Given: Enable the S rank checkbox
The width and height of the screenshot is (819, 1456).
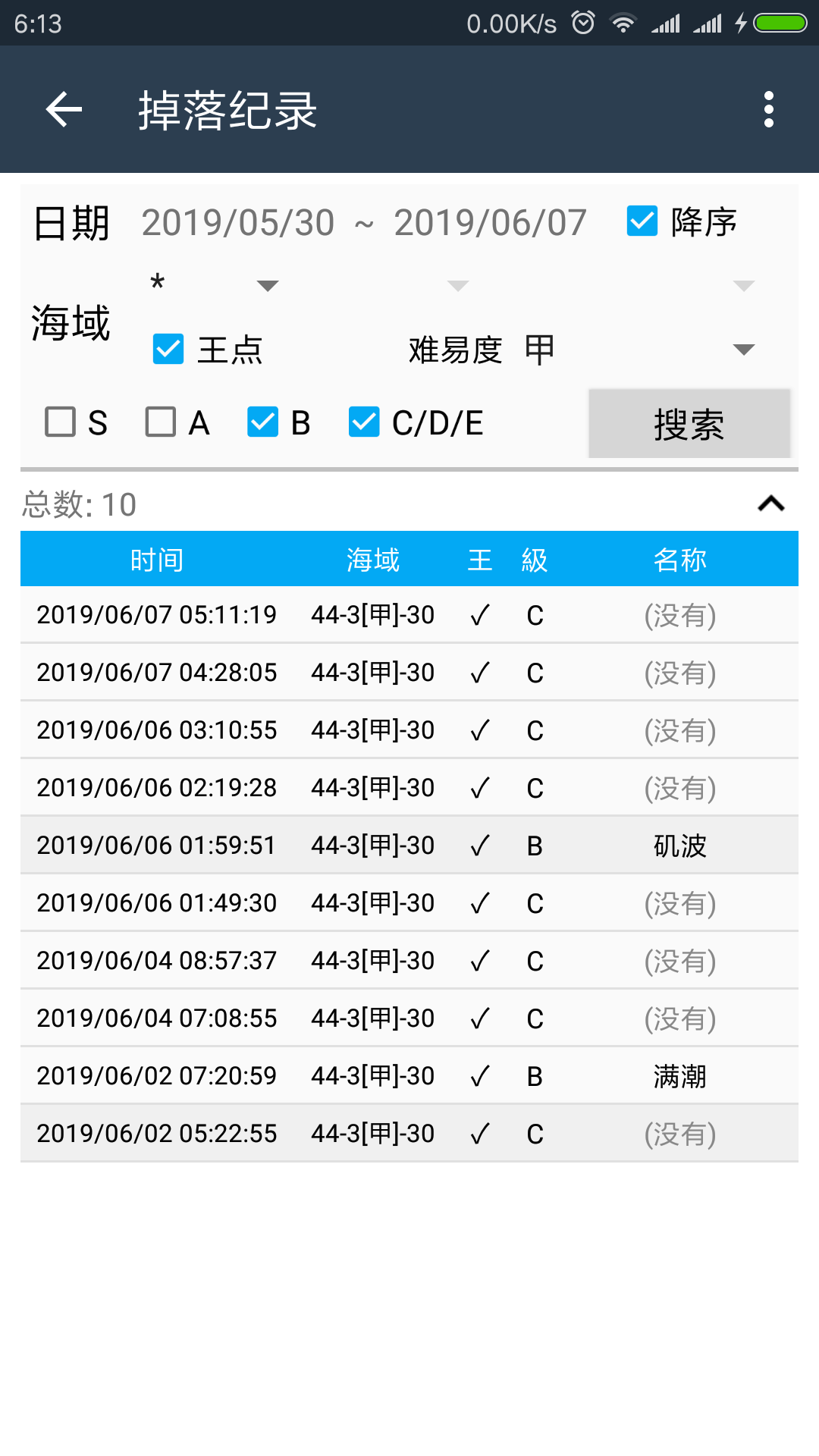Looking at the screenshot, I should click(61, 422).
